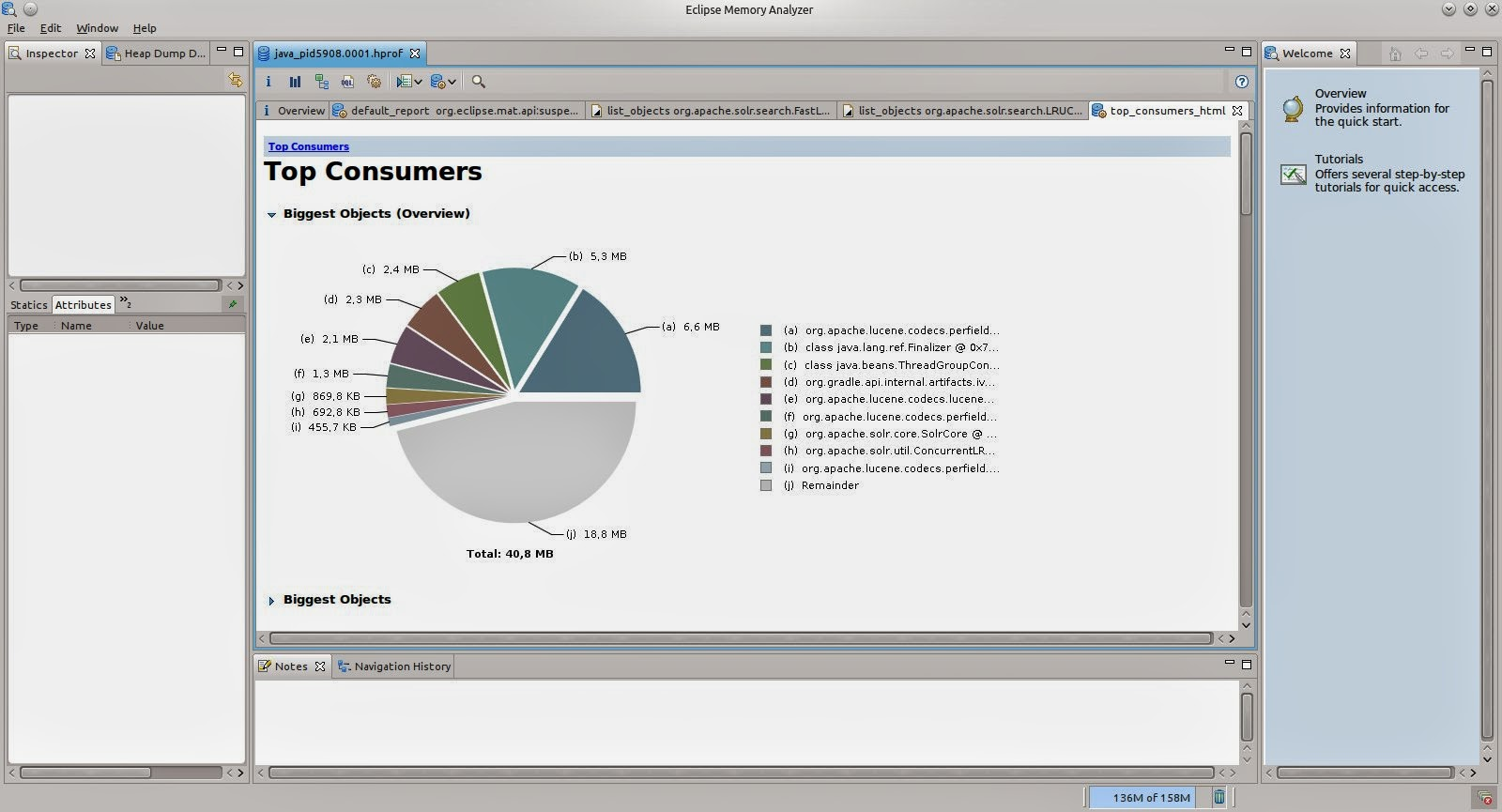Viewport: 1502px width, 812px height.
Task: Collapse the Biggest Objects (Overview) section
Action: pyautogui.click(x=272, y=215)
